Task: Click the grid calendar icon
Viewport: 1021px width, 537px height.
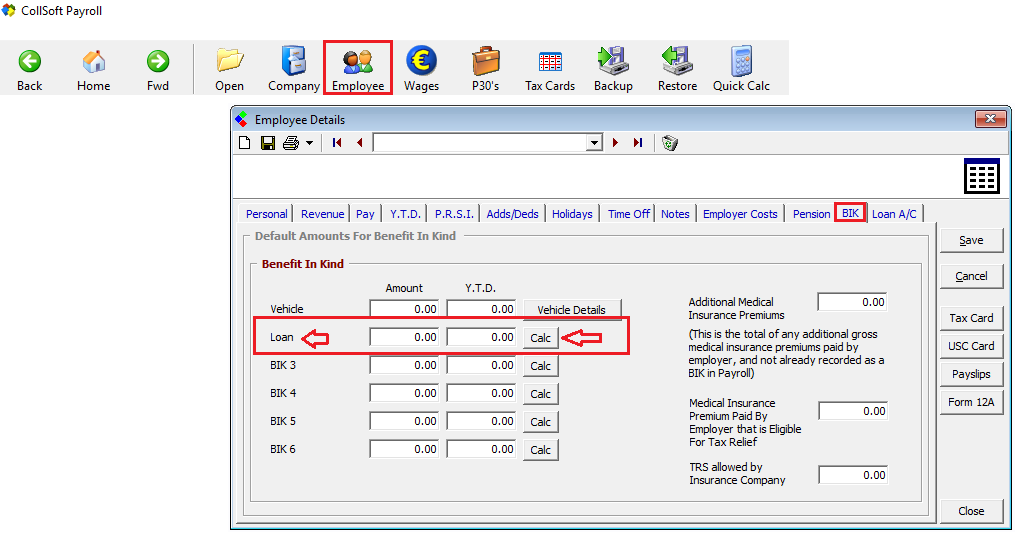Action: coord(982,176)
